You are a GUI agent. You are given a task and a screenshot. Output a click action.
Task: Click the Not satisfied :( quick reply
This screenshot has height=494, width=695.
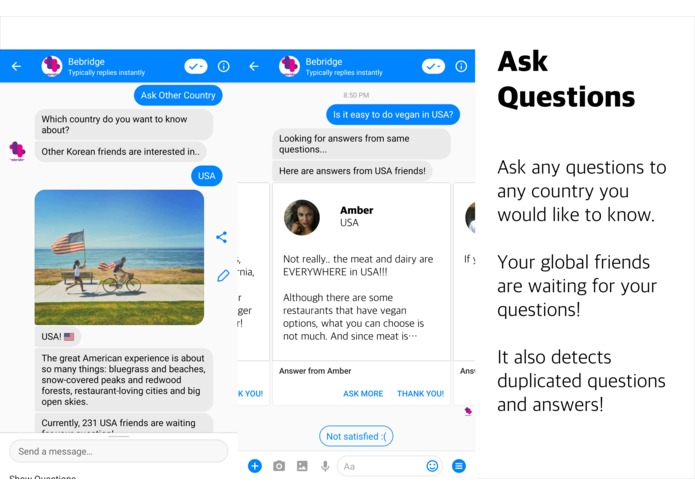click(356, 436)
